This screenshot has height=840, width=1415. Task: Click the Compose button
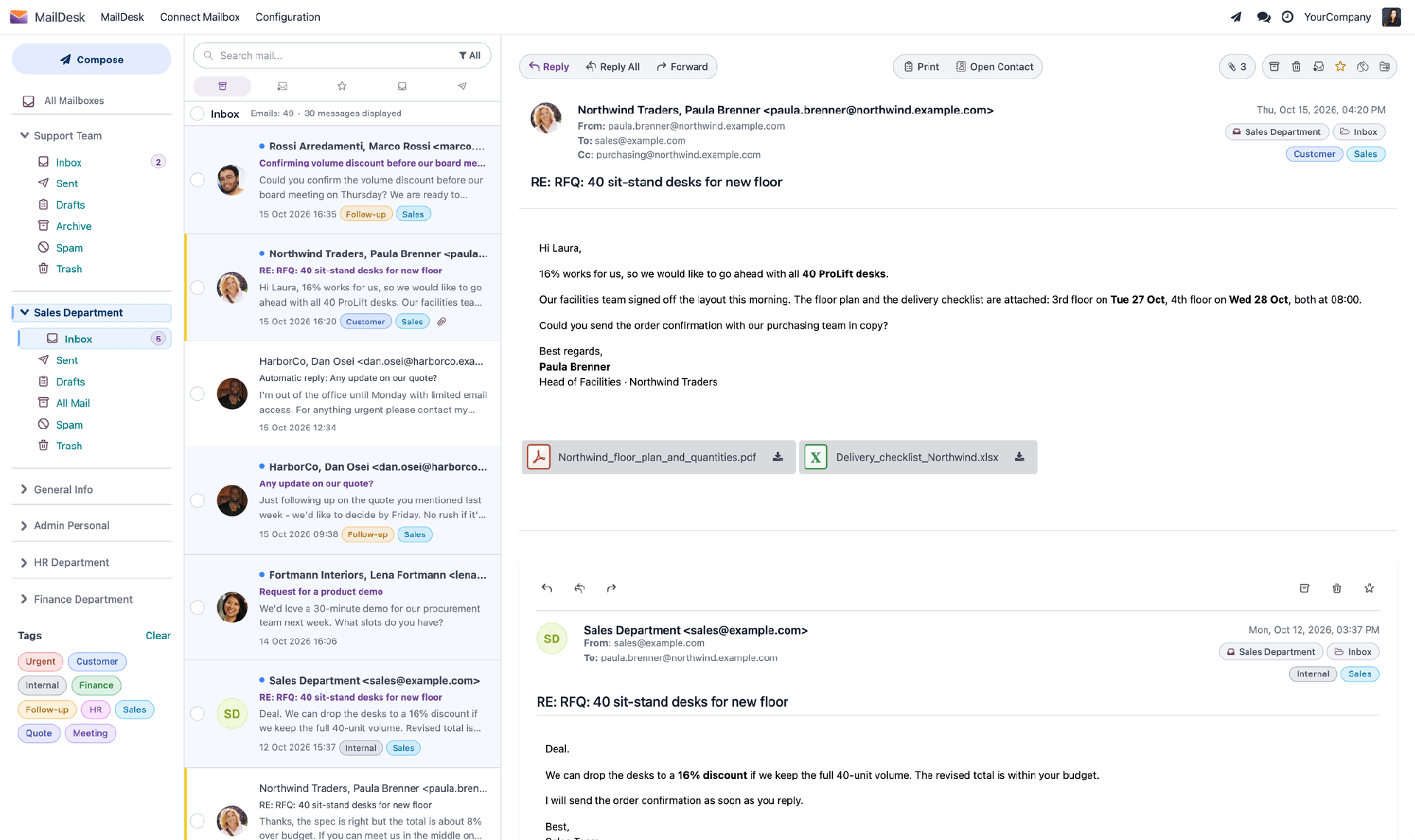(91, 59)
